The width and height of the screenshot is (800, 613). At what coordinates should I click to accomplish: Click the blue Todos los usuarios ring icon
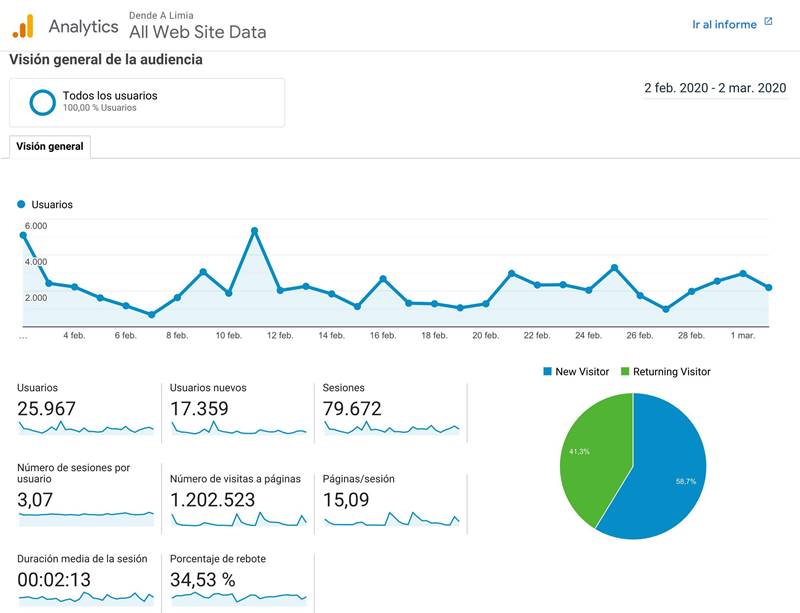tap(42, 102)
